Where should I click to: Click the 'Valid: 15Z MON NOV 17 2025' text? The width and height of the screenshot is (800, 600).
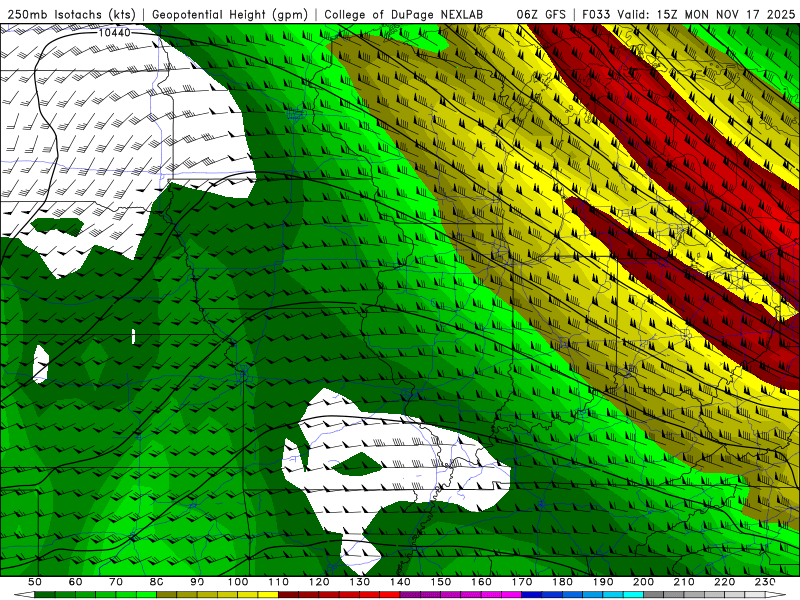point(706,15)
